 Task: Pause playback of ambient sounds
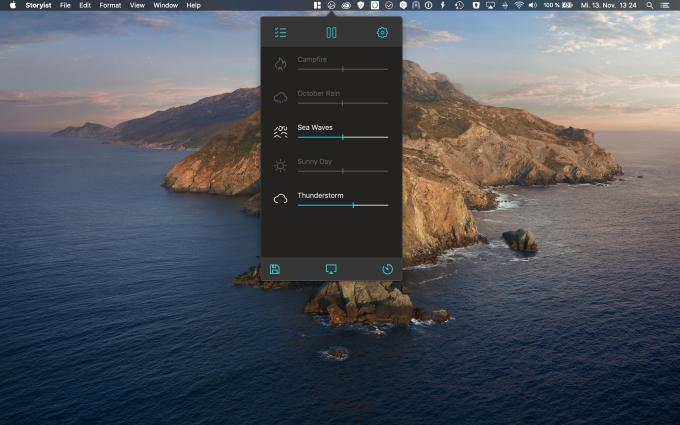tap(331, 33)
